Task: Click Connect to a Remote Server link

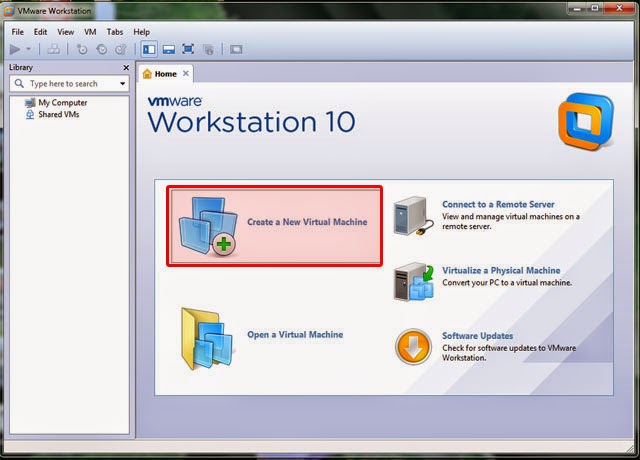Action: pos(498,204)
